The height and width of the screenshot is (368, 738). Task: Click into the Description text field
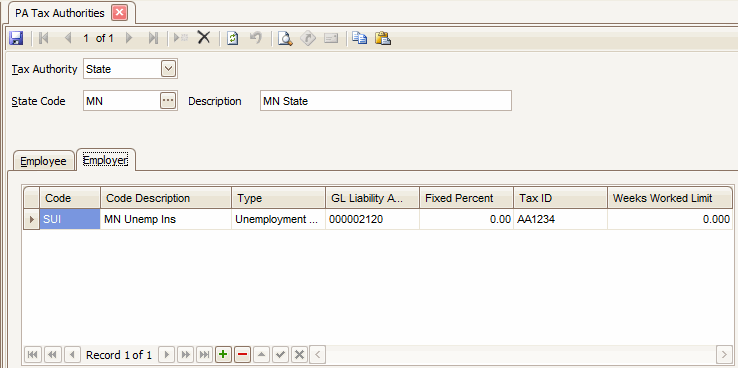385,101
